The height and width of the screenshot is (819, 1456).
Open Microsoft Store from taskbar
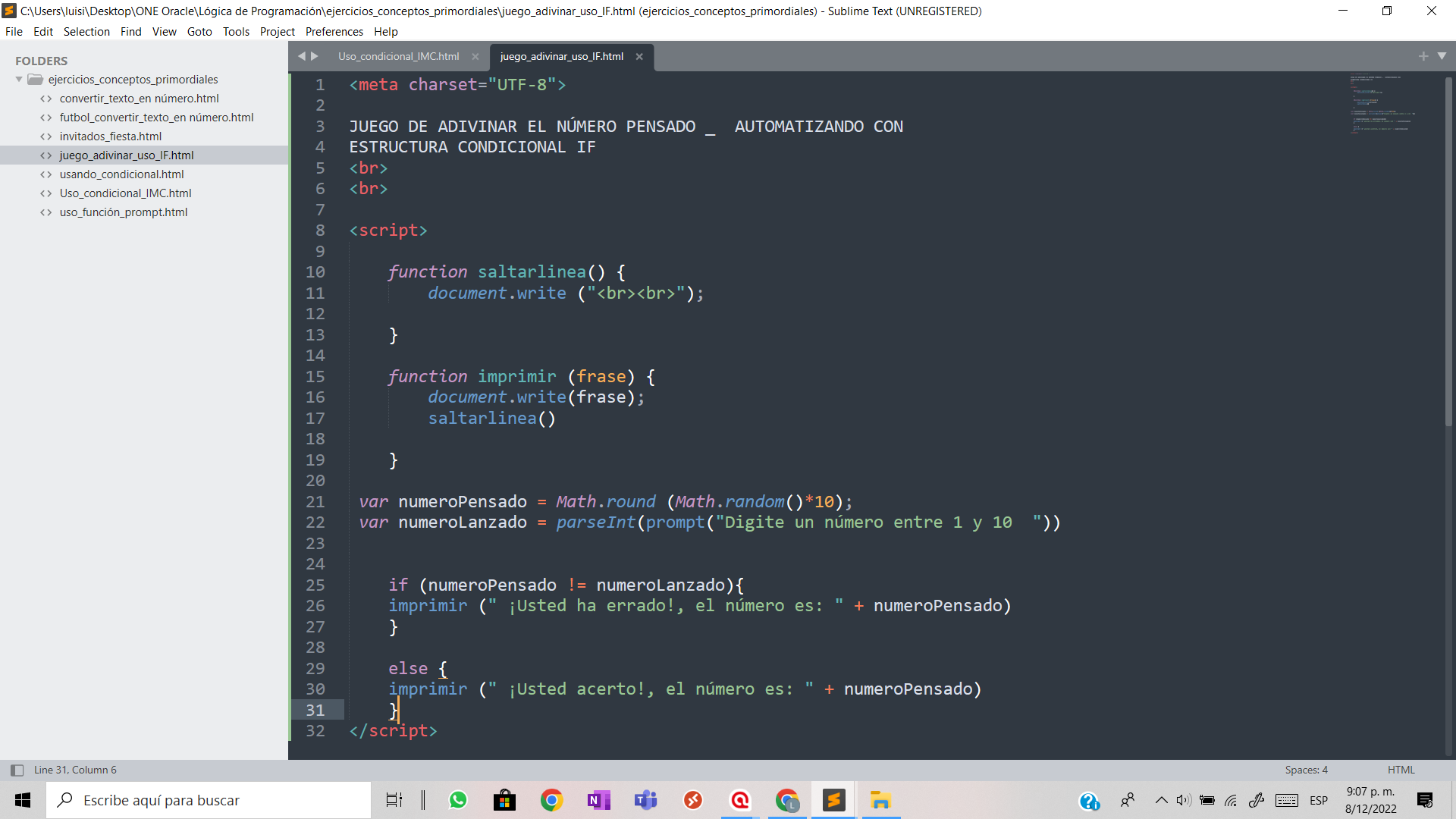(504, 800)
